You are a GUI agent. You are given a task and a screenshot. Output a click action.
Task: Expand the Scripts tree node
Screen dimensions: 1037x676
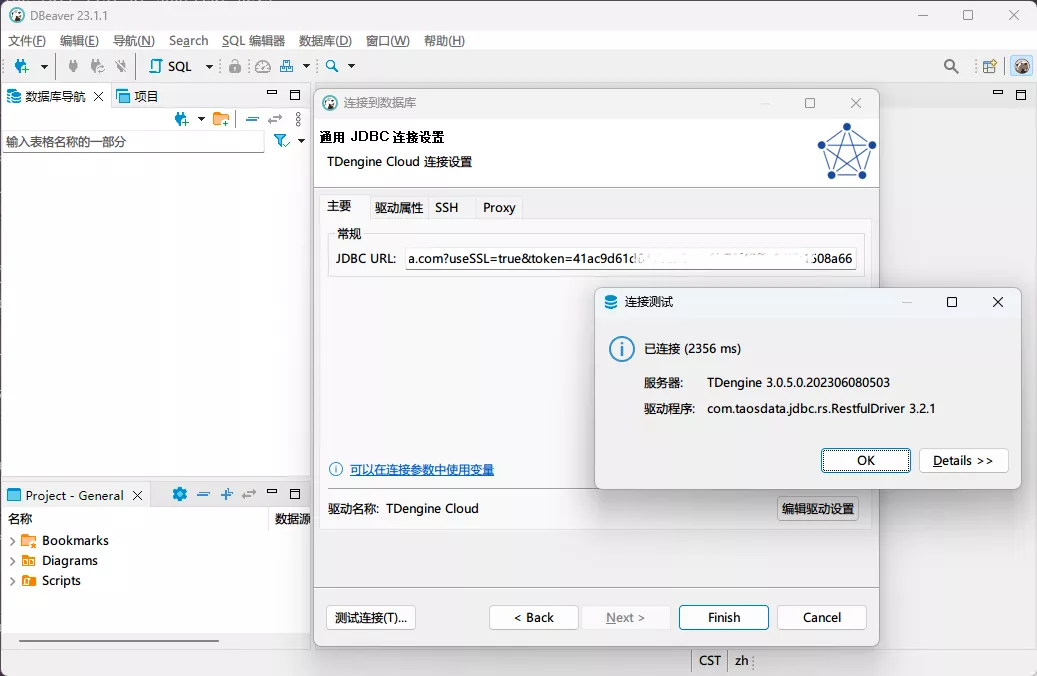click(x=12, y=581)
